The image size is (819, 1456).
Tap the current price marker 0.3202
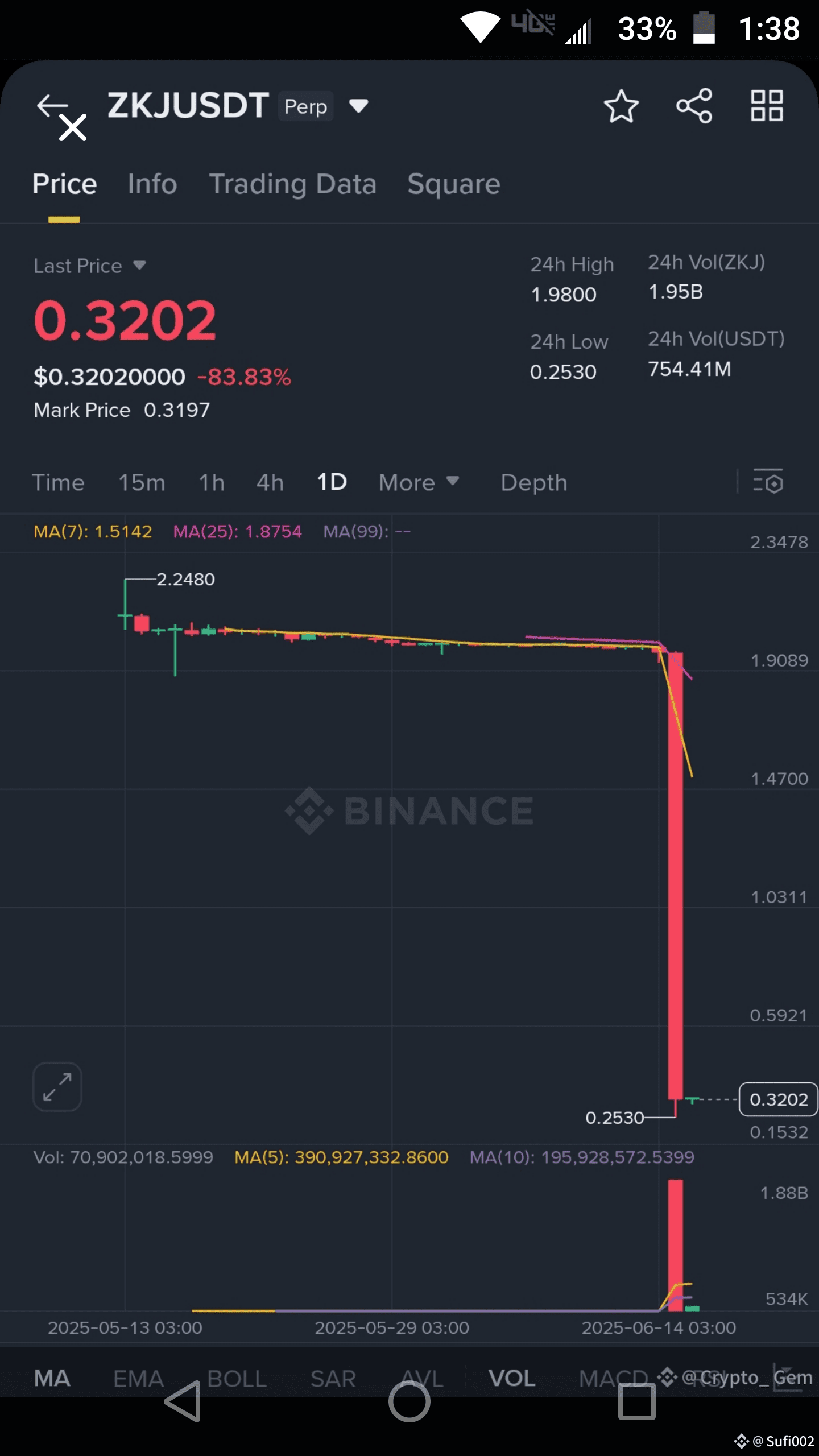tap(779, 1099)
